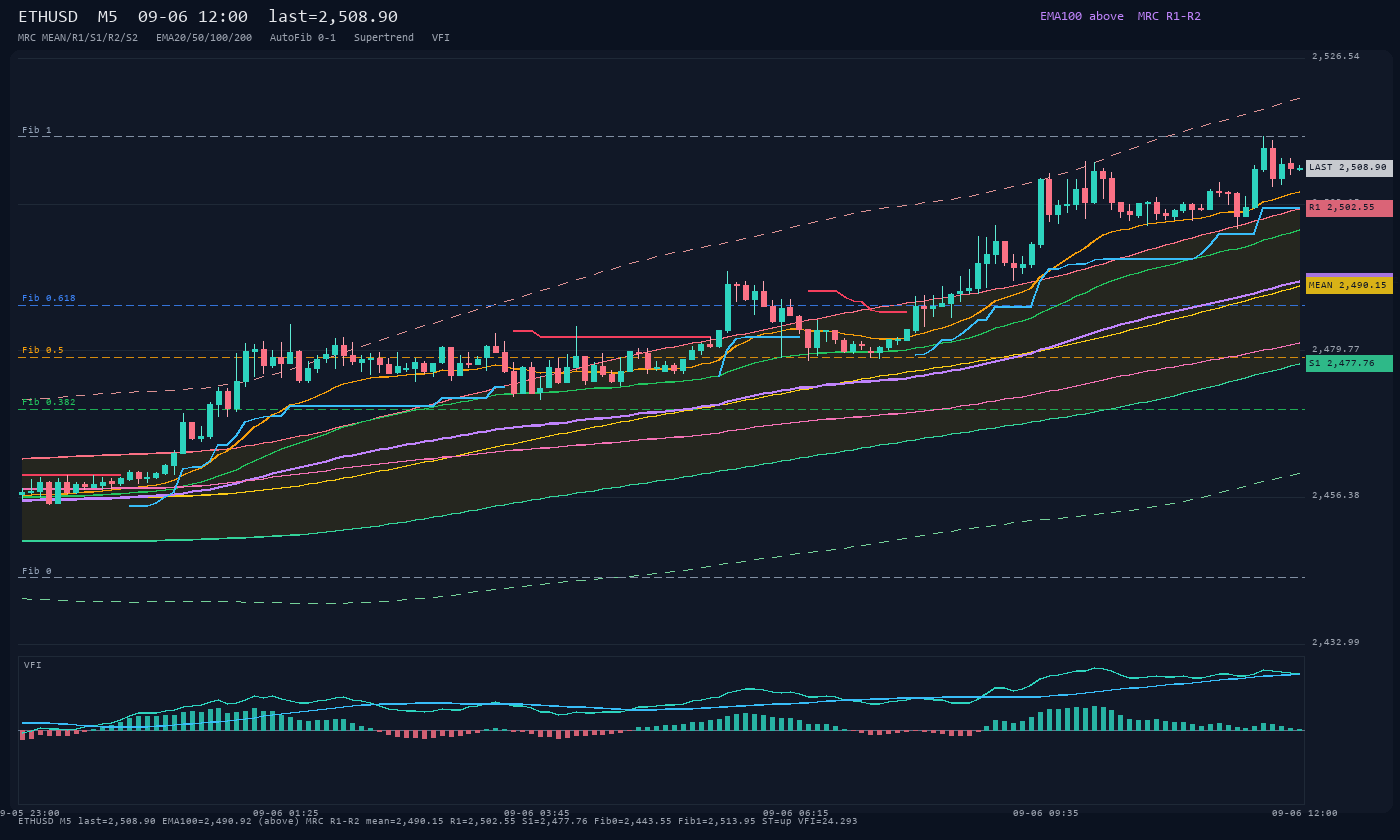Click the M5 timeframe in the title

pyautogui.click(x=107, y=17)
